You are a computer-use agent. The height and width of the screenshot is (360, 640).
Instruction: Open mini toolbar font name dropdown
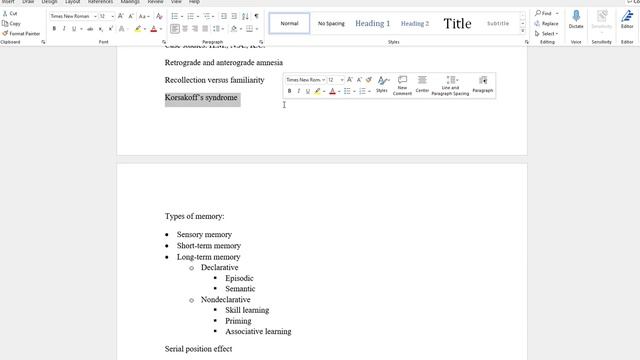click(x=323, y=80)
